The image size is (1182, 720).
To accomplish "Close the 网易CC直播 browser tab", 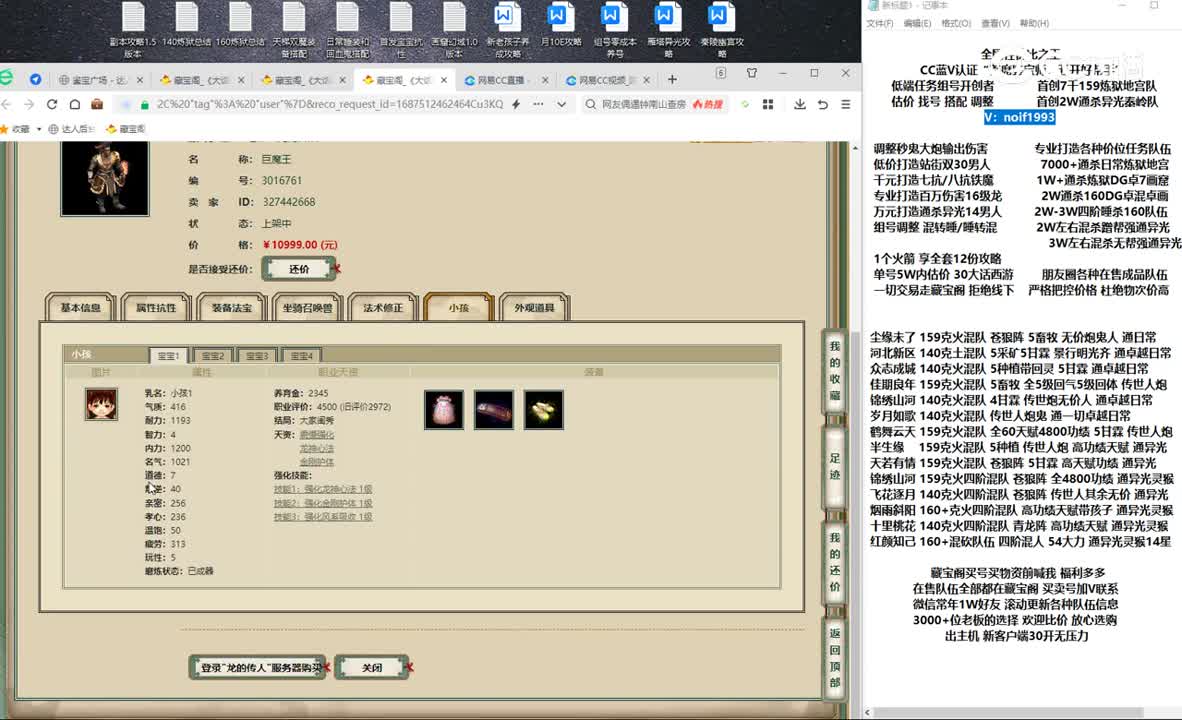I will (x=544, y=80).
